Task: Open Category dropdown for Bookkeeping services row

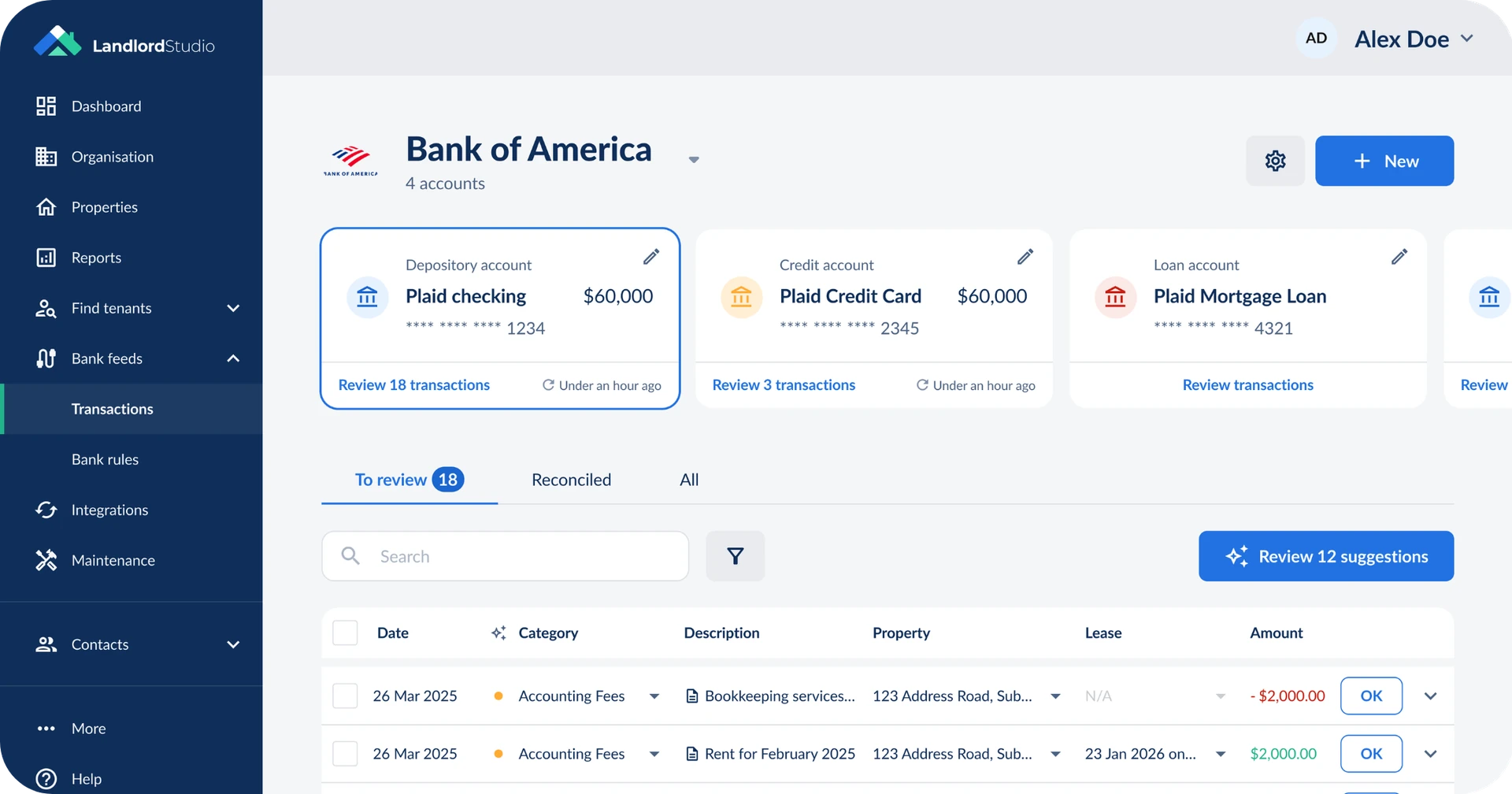Action: [654, 696]
